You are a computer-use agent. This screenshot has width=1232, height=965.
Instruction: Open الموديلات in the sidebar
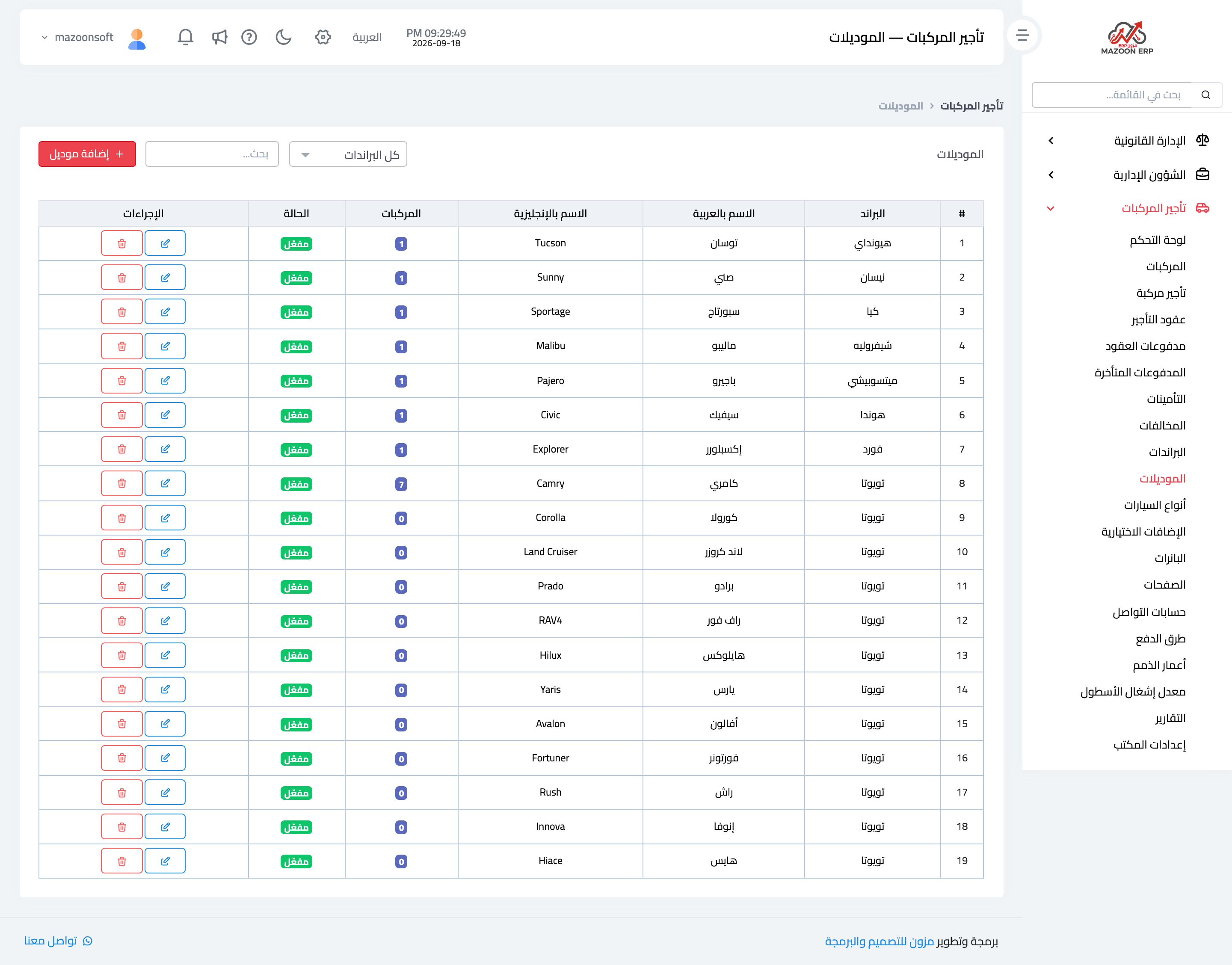(1162, 479)
